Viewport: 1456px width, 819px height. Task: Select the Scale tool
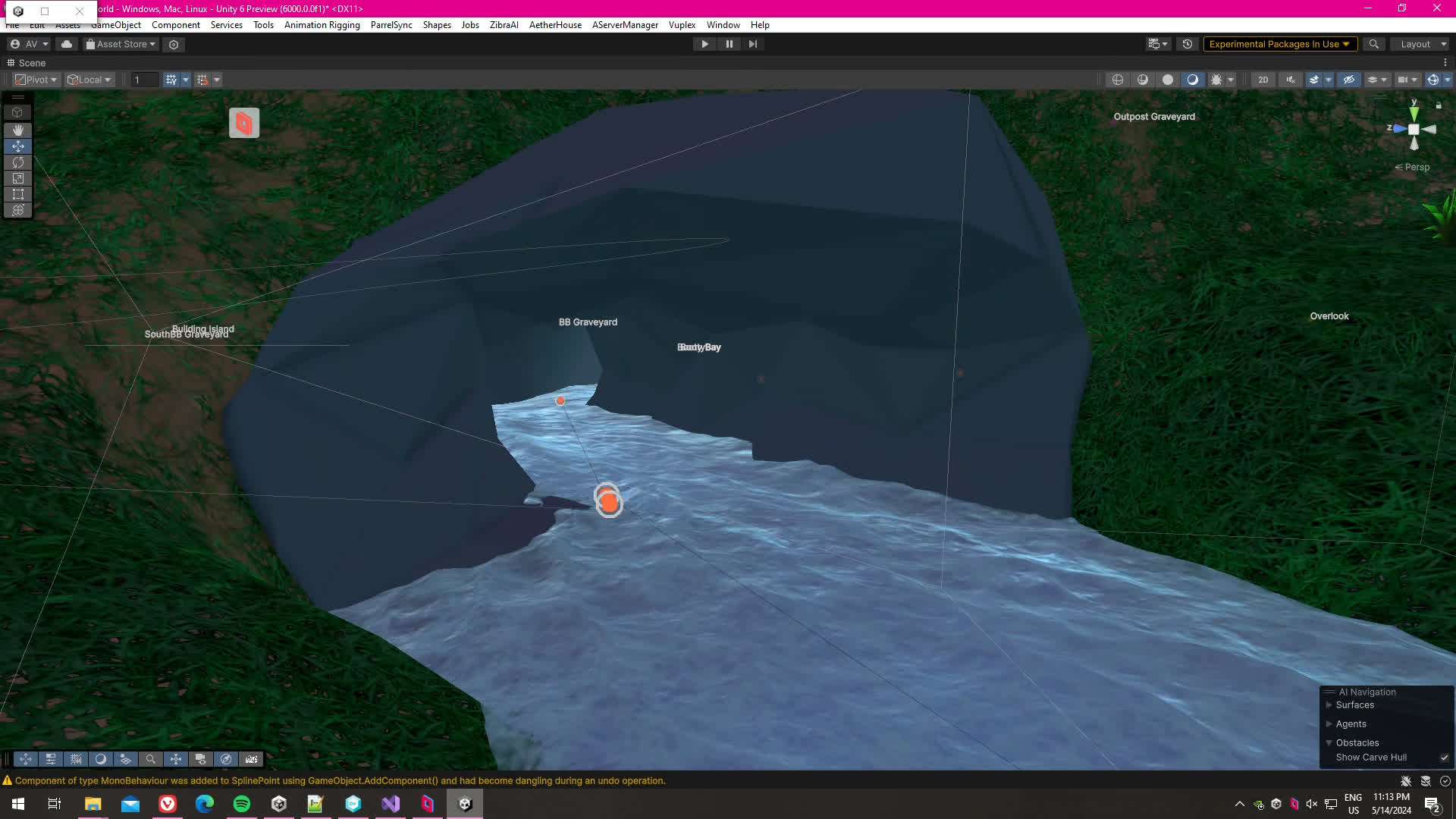click(17, 178)
